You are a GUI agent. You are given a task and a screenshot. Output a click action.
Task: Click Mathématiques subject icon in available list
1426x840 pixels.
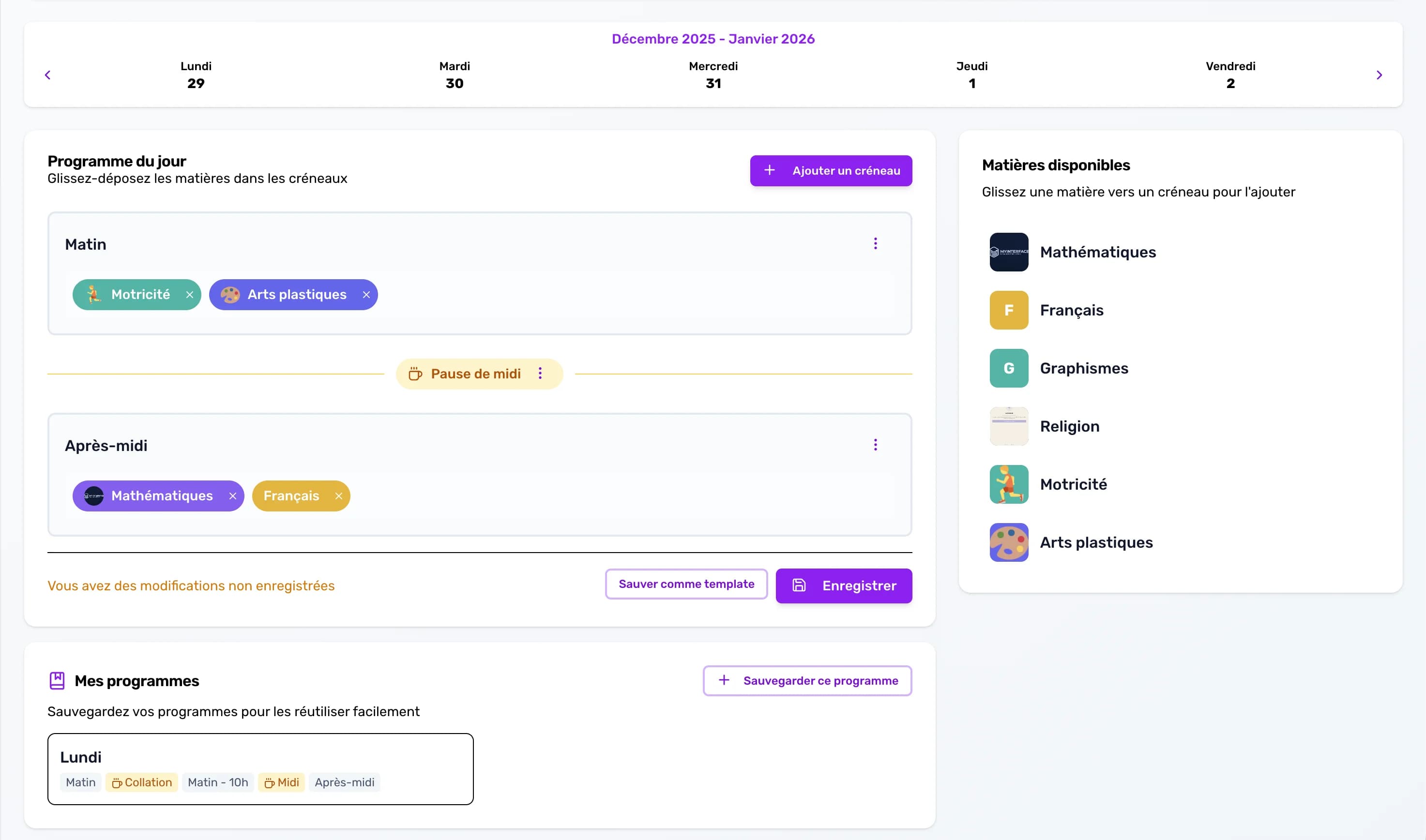point(1009,252)
